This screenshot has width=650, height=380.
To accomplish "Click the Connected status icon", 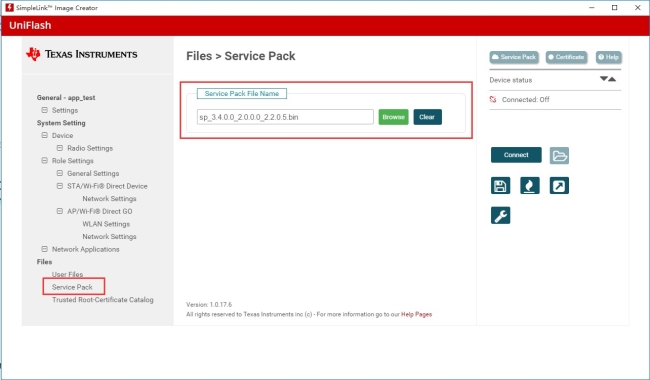I will [493, 99].
